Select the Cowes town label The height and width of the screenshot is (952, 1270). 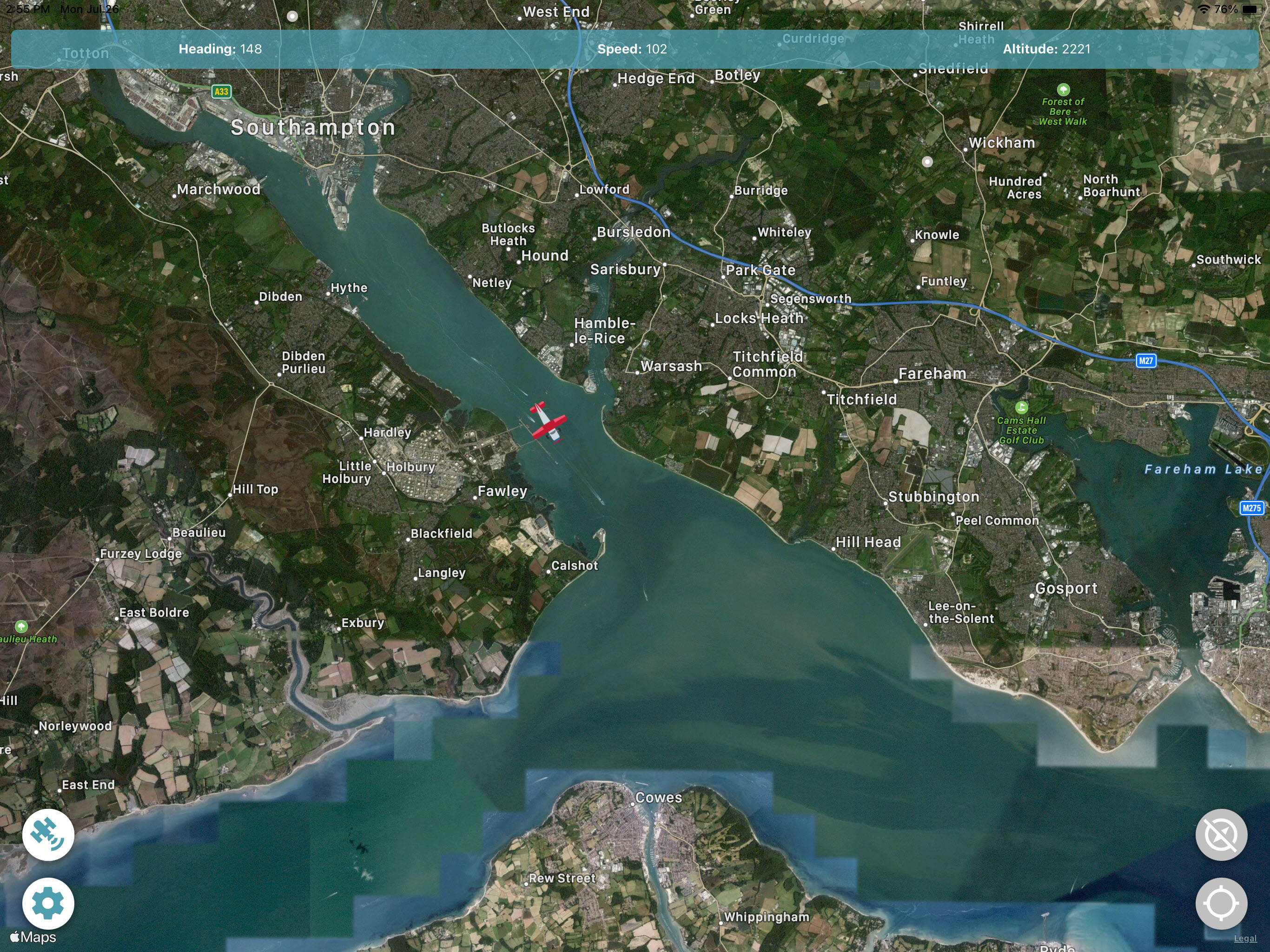(x=659, y=798)
